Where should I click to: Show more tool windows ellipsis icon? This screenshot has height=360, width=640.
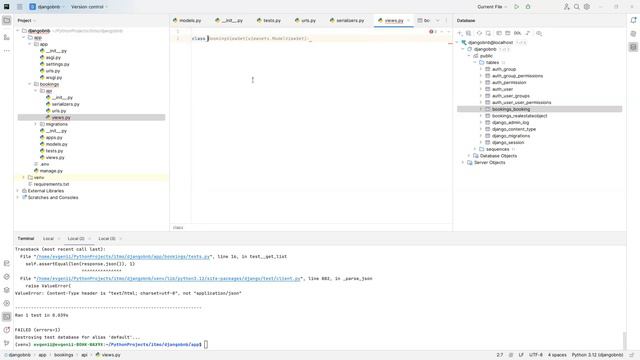click(7, 51)
